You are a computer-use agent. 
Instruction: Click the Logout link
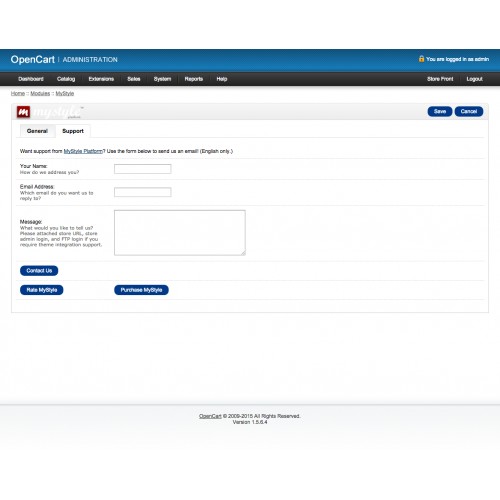474,79
